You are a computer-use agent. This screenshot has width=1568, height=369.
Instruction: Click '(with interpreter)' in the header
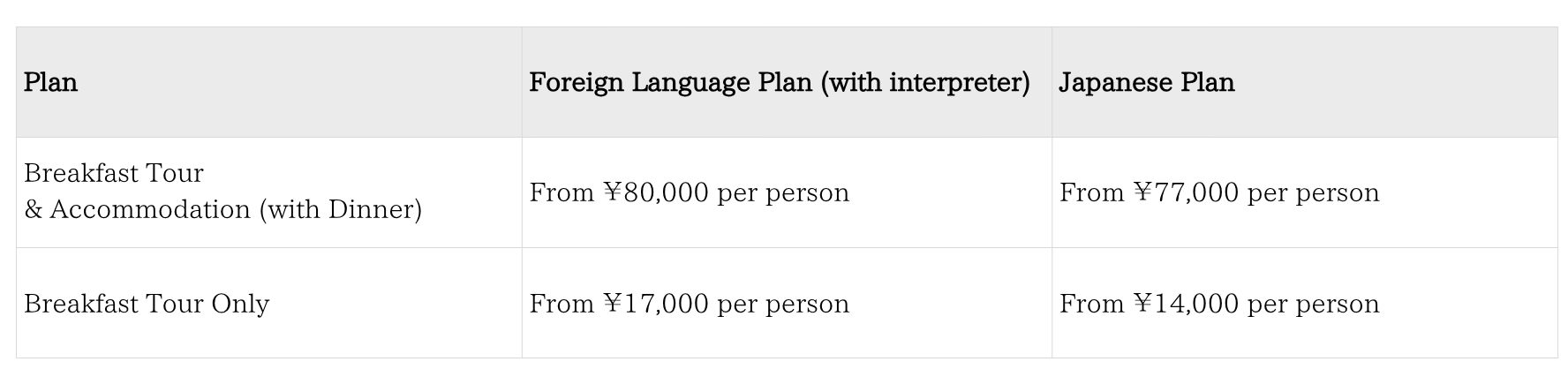point(925,83)
